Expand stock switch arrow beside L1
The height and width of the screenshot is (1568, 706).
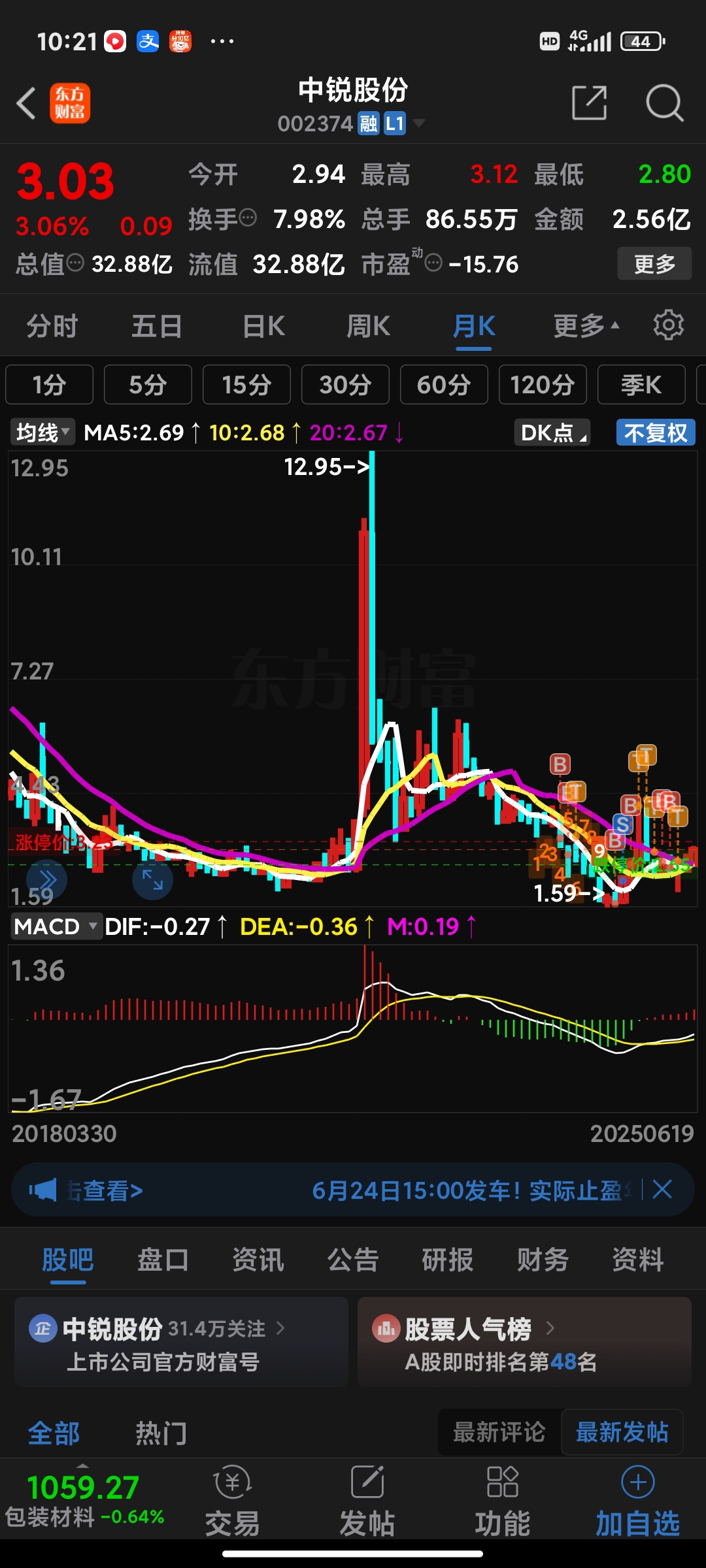pos(419,123)
